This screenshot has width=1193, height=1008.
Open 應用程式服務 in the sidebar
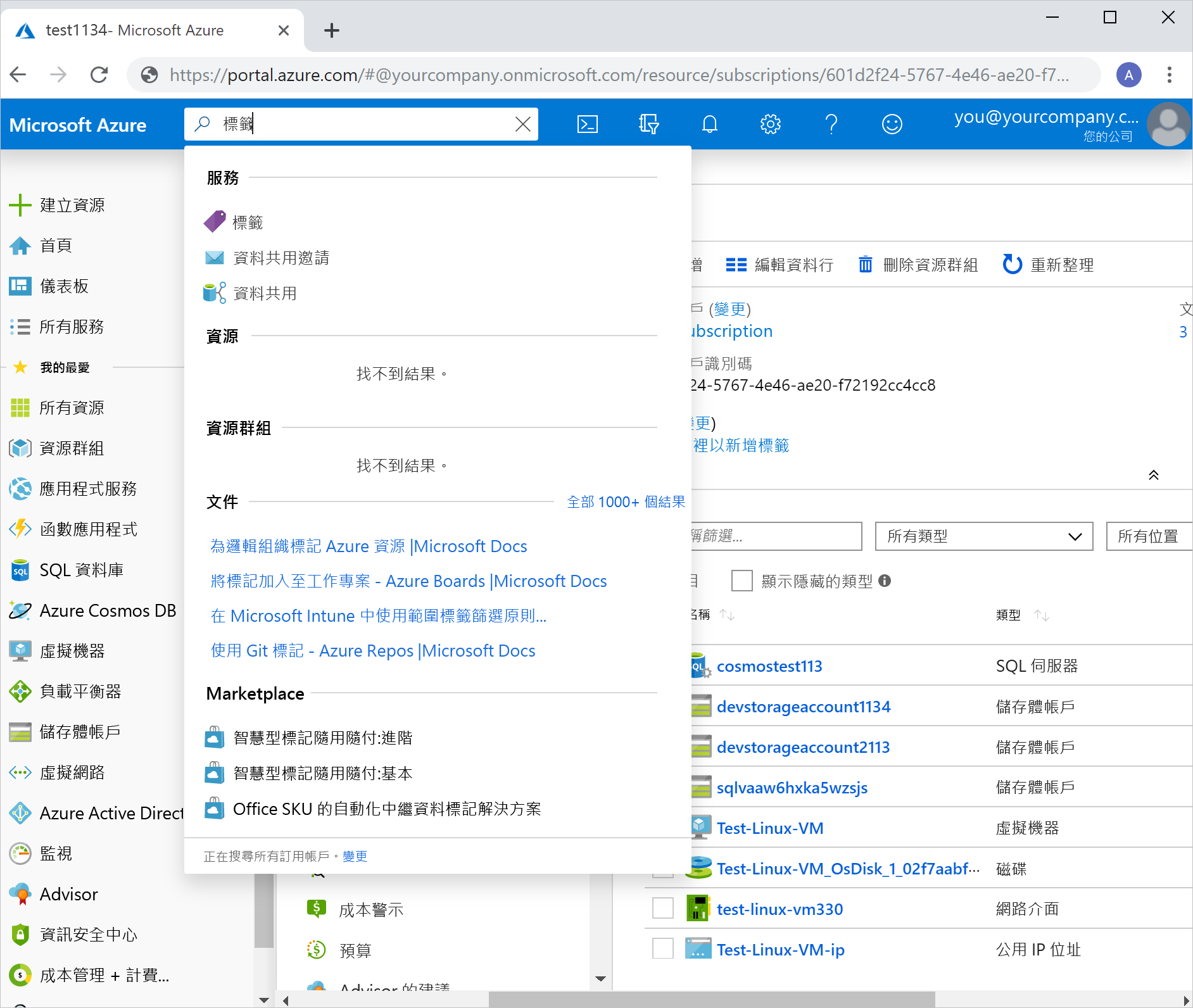[73, 489]
